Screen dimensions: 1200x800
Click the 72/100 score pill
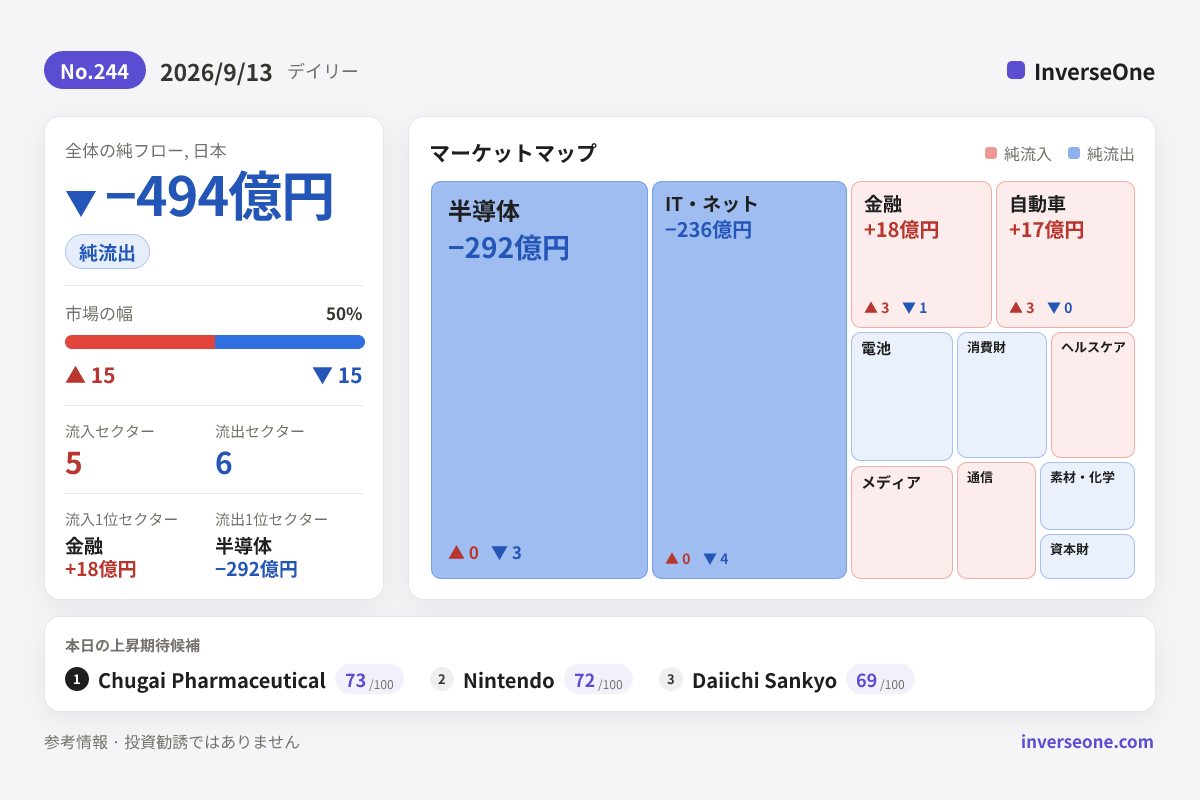[x=598, y=680]
